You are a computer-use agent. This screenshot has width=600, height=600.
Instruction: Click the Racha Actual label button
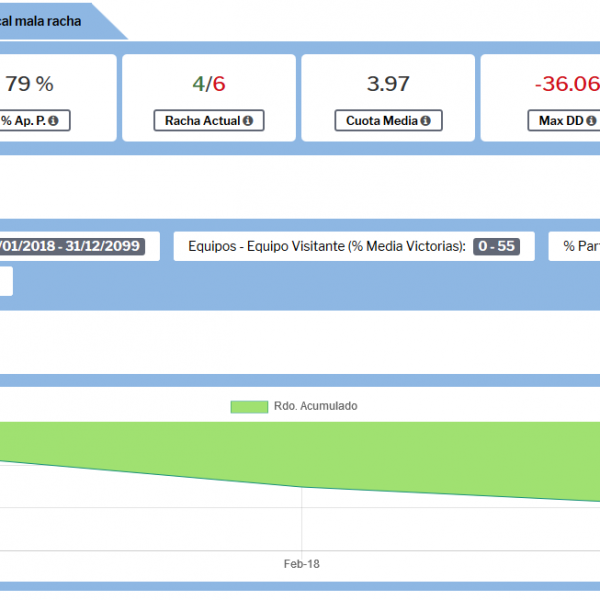pos(208,121)
